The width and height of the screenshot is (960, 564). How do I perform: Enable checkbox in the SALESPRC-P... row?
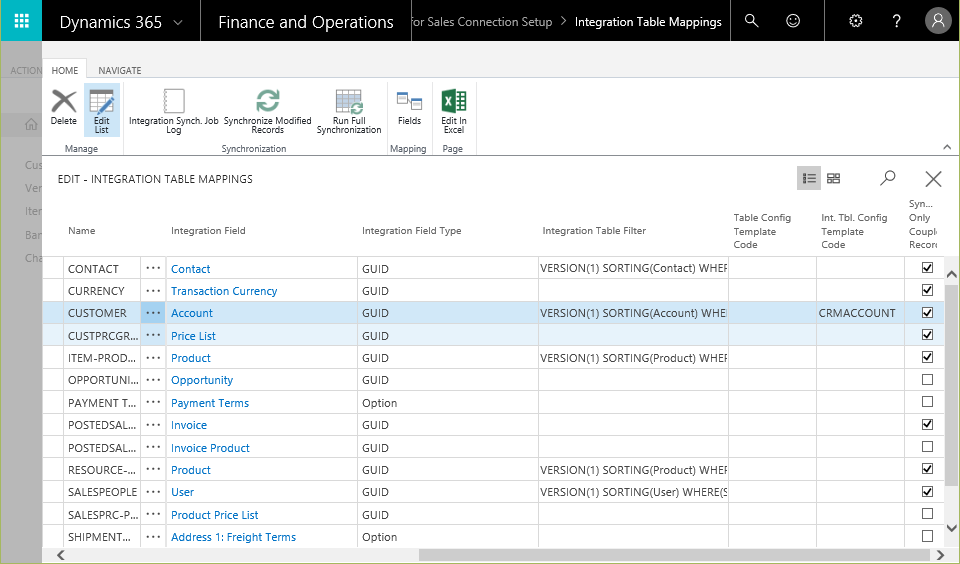928,513
